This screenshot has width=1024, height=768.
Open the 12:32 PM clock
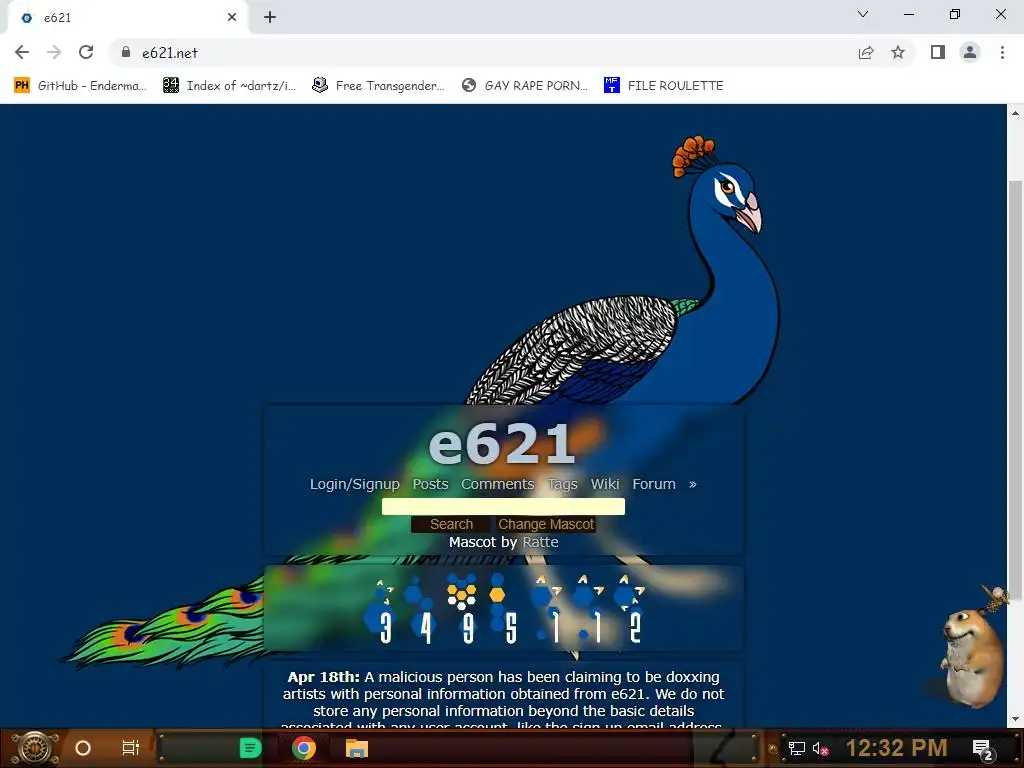[896, 748]
